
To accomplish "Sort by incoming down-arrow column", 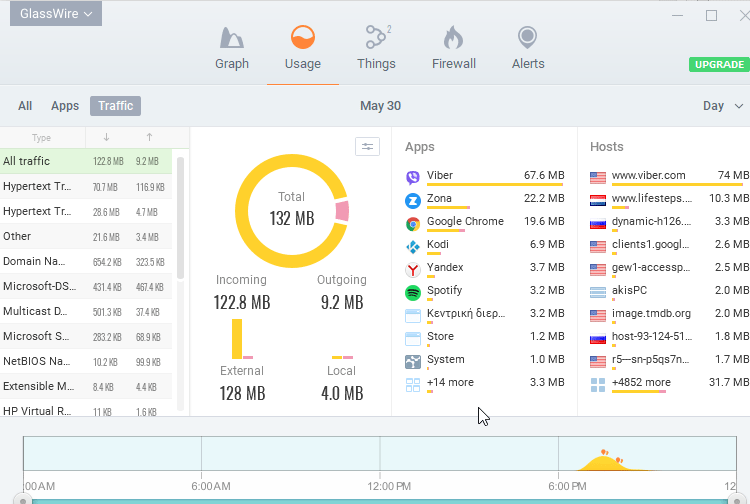I will click(x=106, y=138).
